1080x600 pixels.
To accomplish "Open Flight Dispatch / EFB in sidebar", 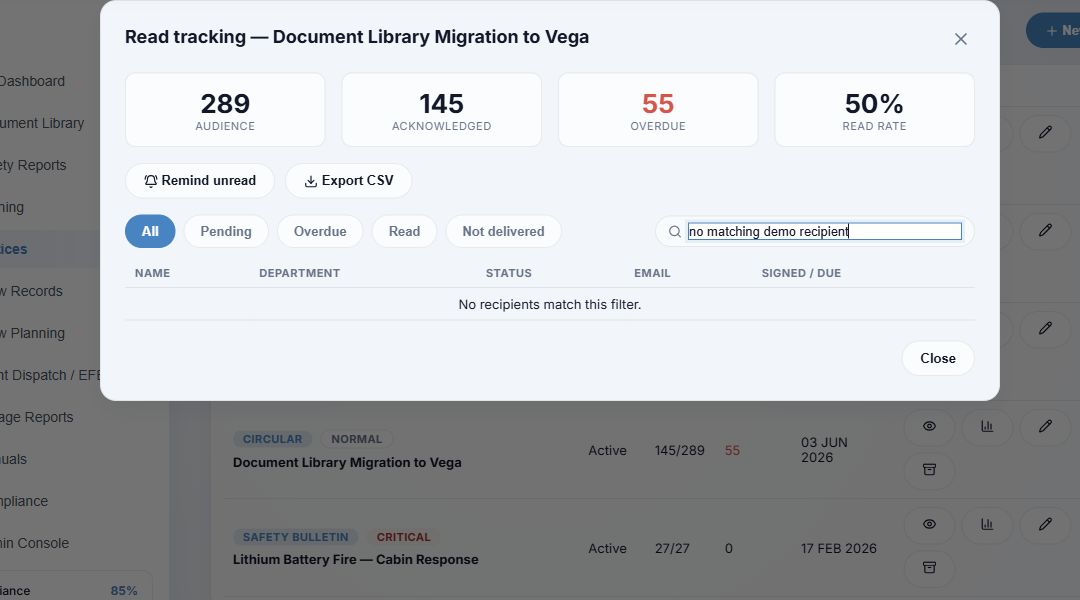I will coord(50,375).
